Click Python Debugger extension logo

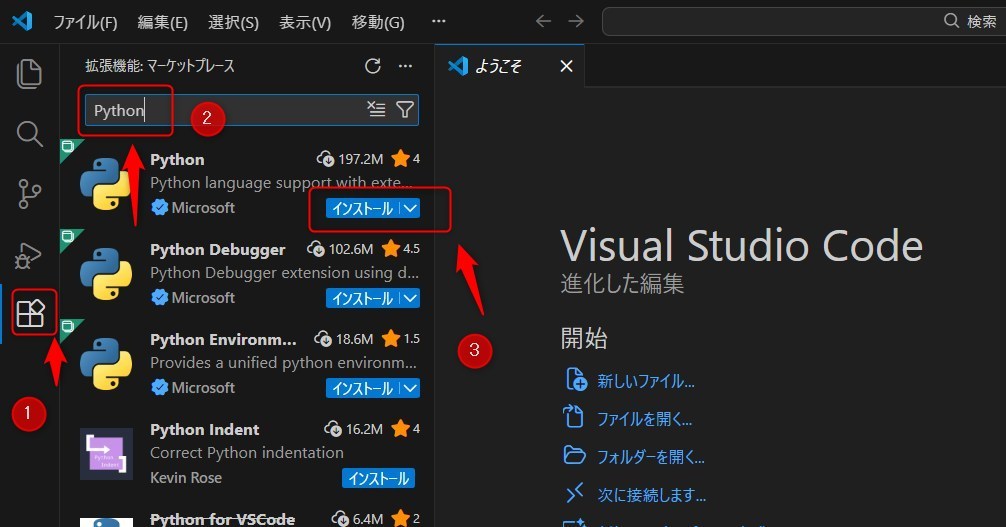106,274
